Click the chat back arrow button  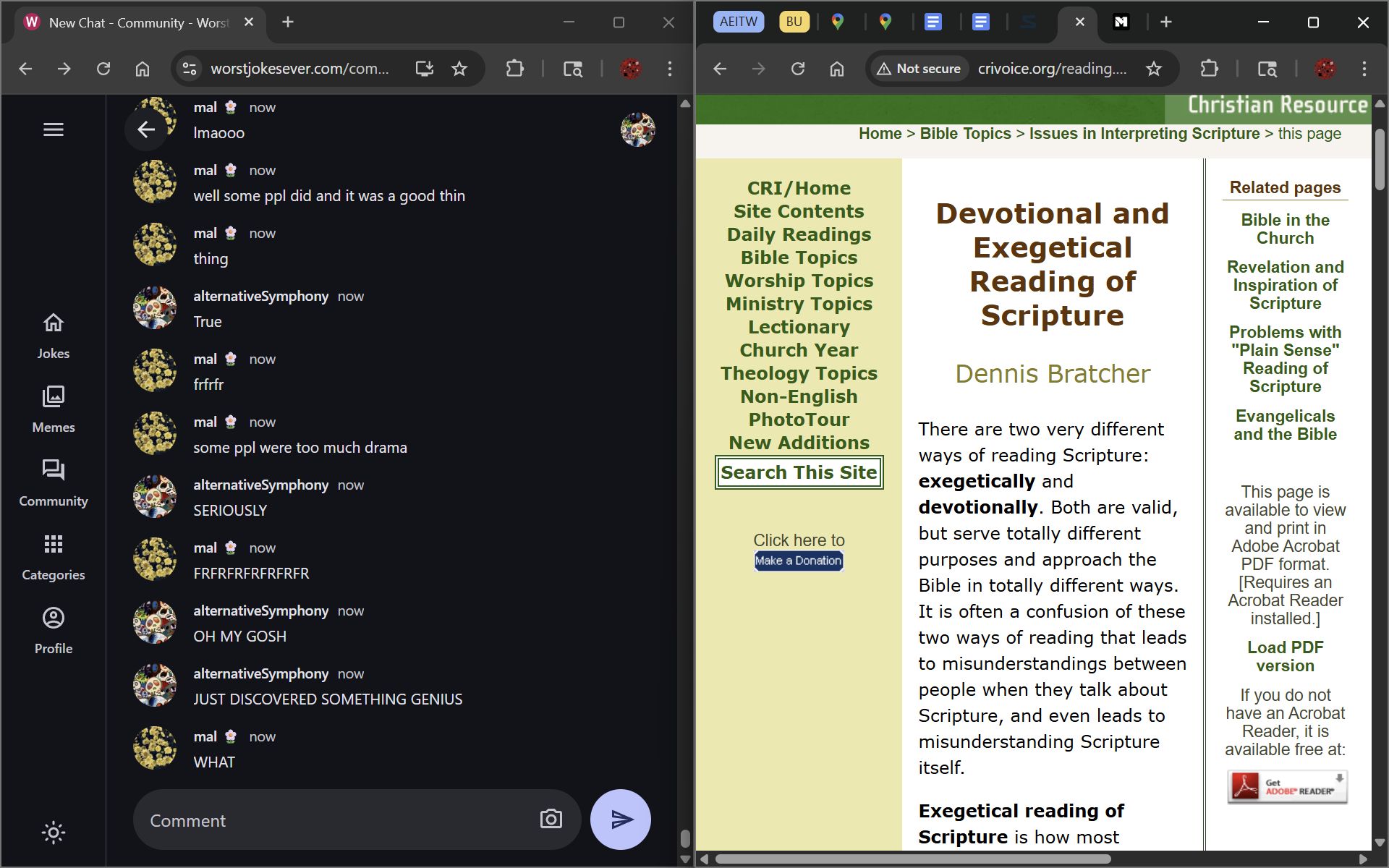tap(146, 129)
